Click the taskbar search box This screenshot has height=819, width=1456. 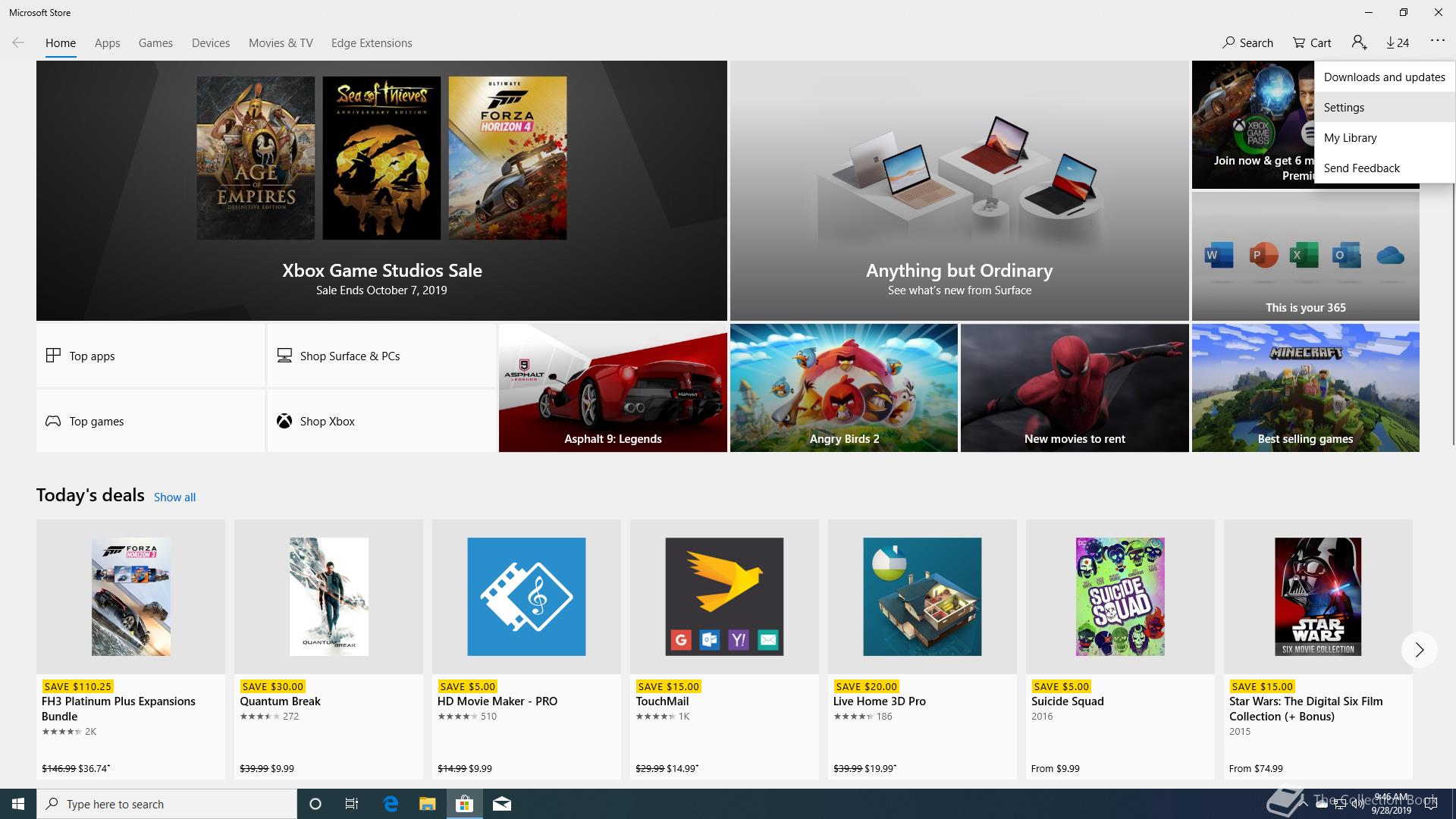click(x=167, y=804)
